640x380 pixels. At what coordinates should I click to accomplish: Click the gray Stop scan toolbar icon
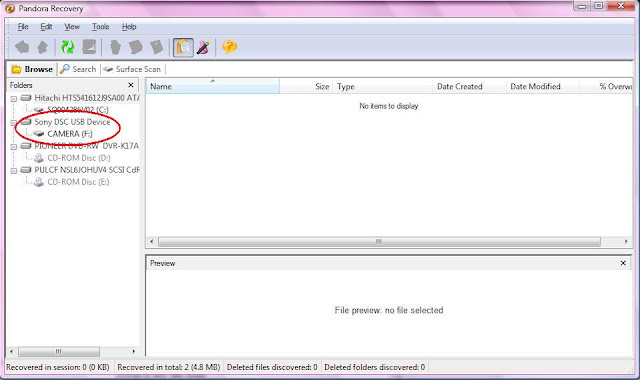(x=89, y=47)
